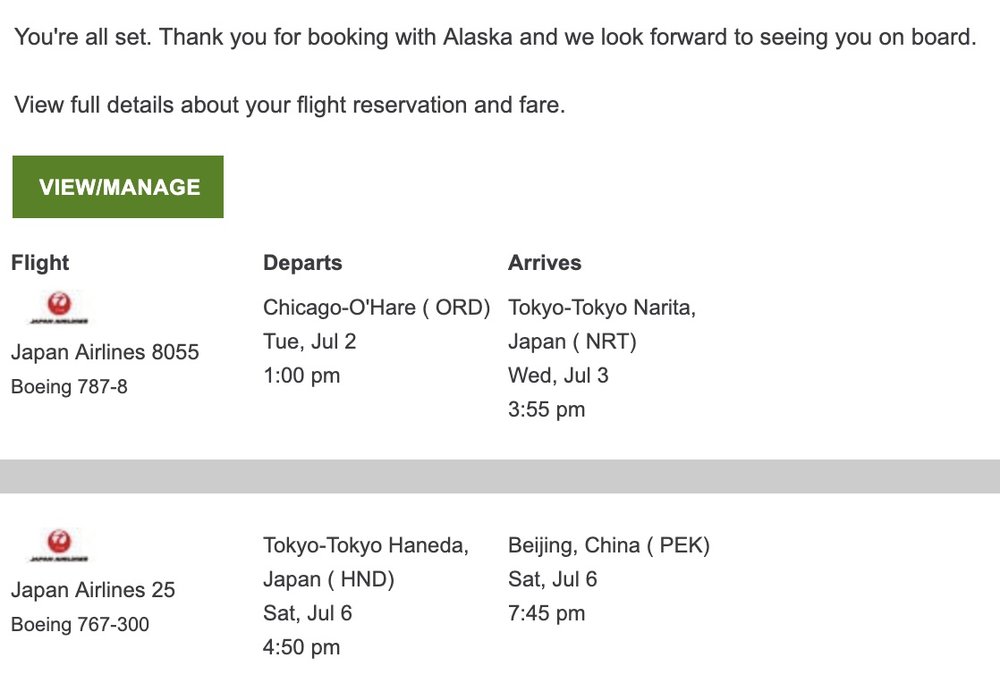1000x683 pixels.
Task: Click the Wed, Jul 3 arrival date
Action: (x=558, y=376)
